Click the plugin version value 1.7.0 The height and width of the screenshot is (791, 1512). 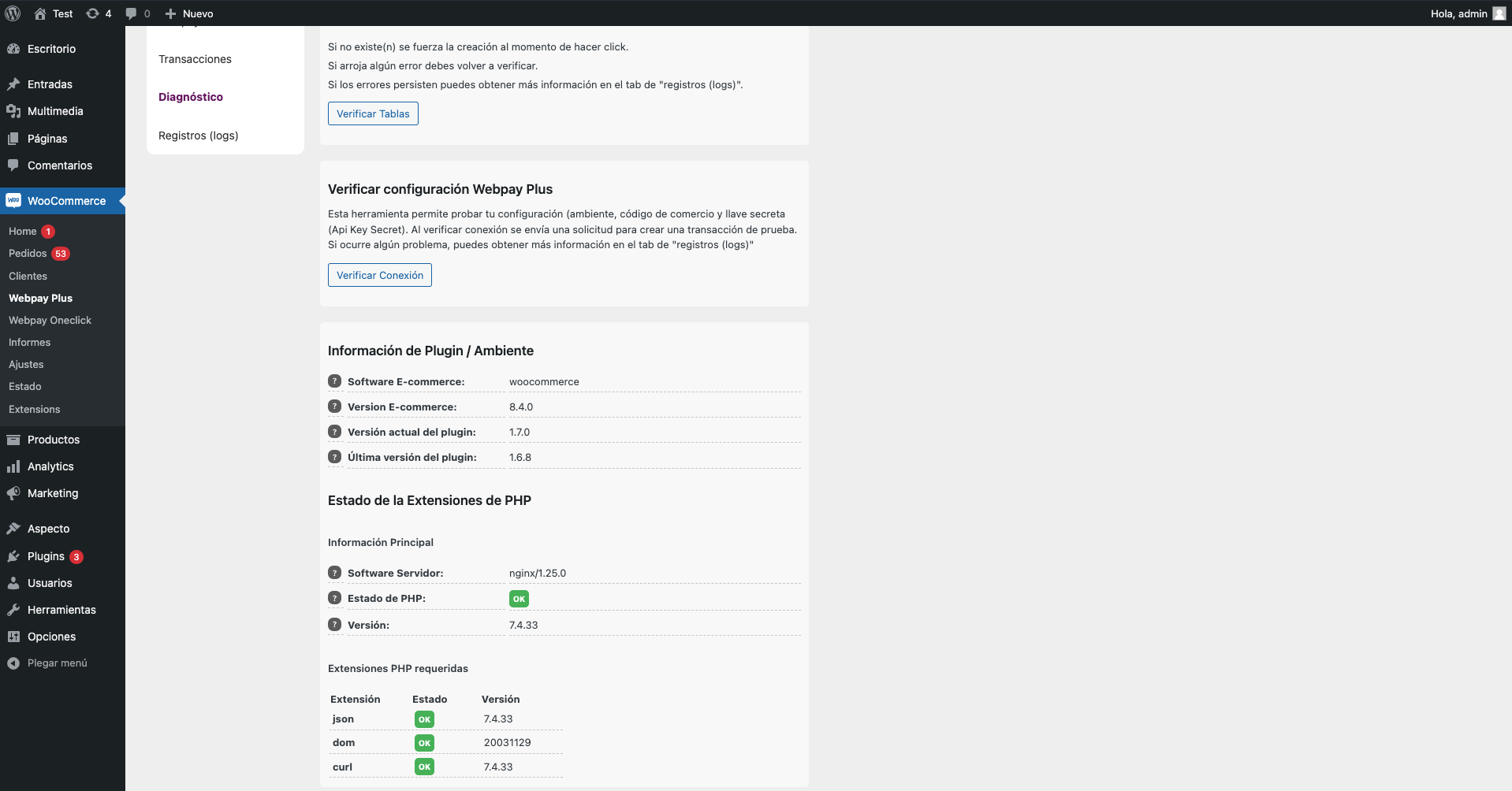point(520,432)
